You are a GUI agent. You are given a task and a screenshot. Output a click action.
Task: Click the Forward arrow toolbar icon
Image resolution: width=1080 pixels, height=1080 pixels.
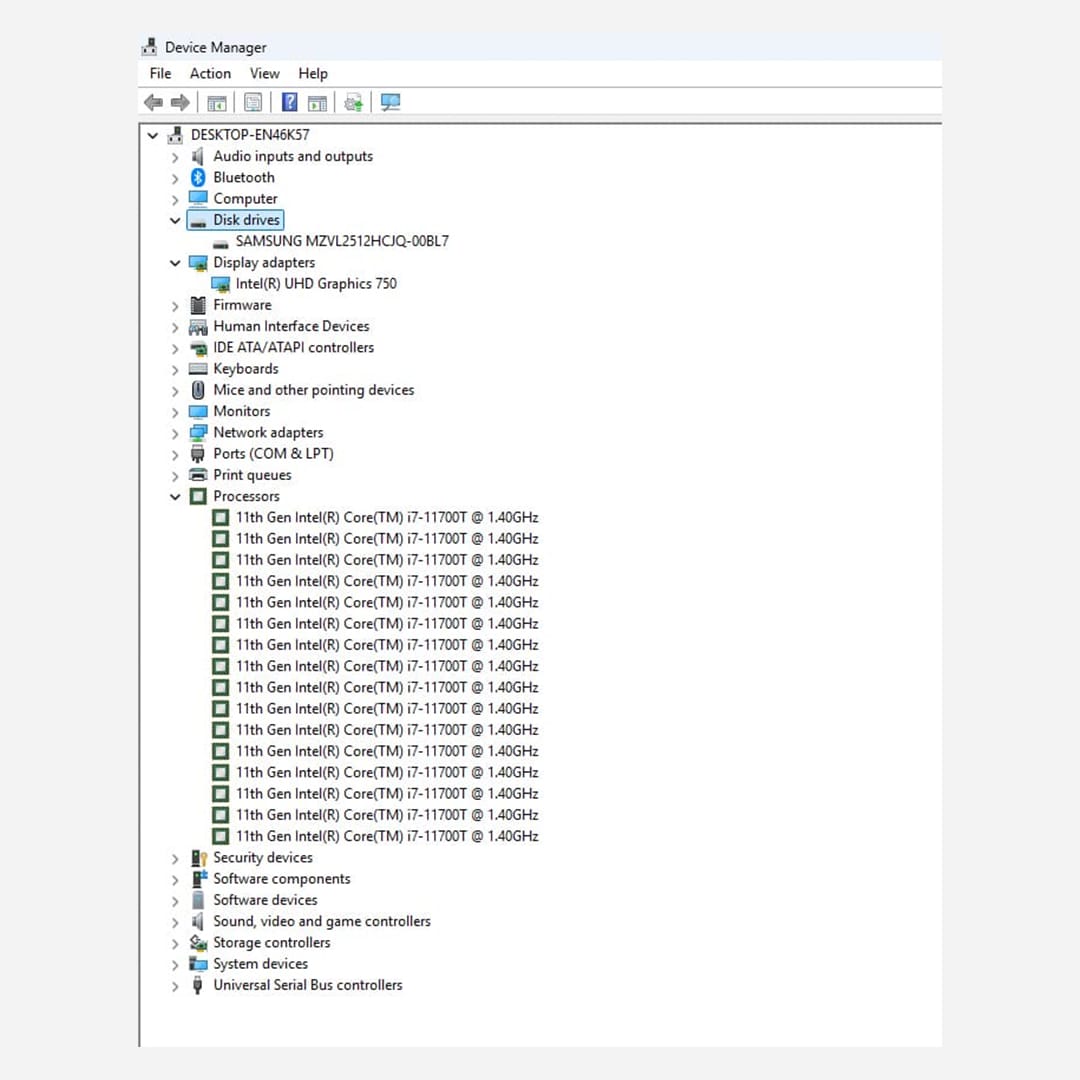coord(180,102)
